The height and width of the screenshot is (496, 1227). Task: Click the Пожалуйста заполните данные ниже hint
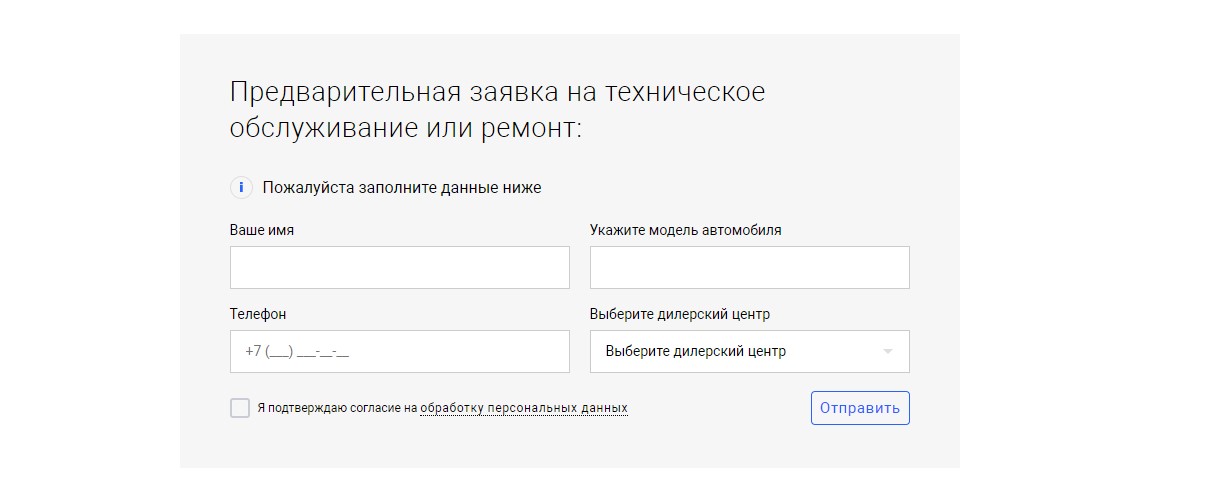point(402,187)
